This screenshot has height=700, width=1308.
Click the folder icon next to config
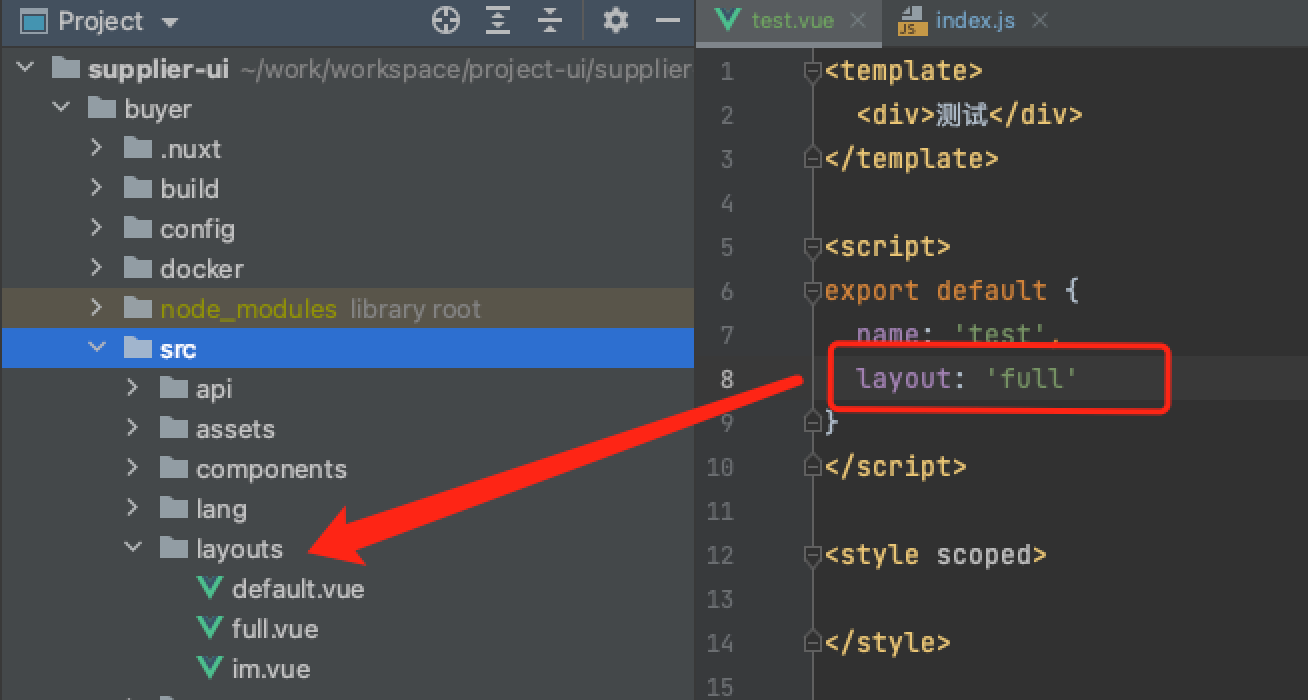click(x=138, y=228)
